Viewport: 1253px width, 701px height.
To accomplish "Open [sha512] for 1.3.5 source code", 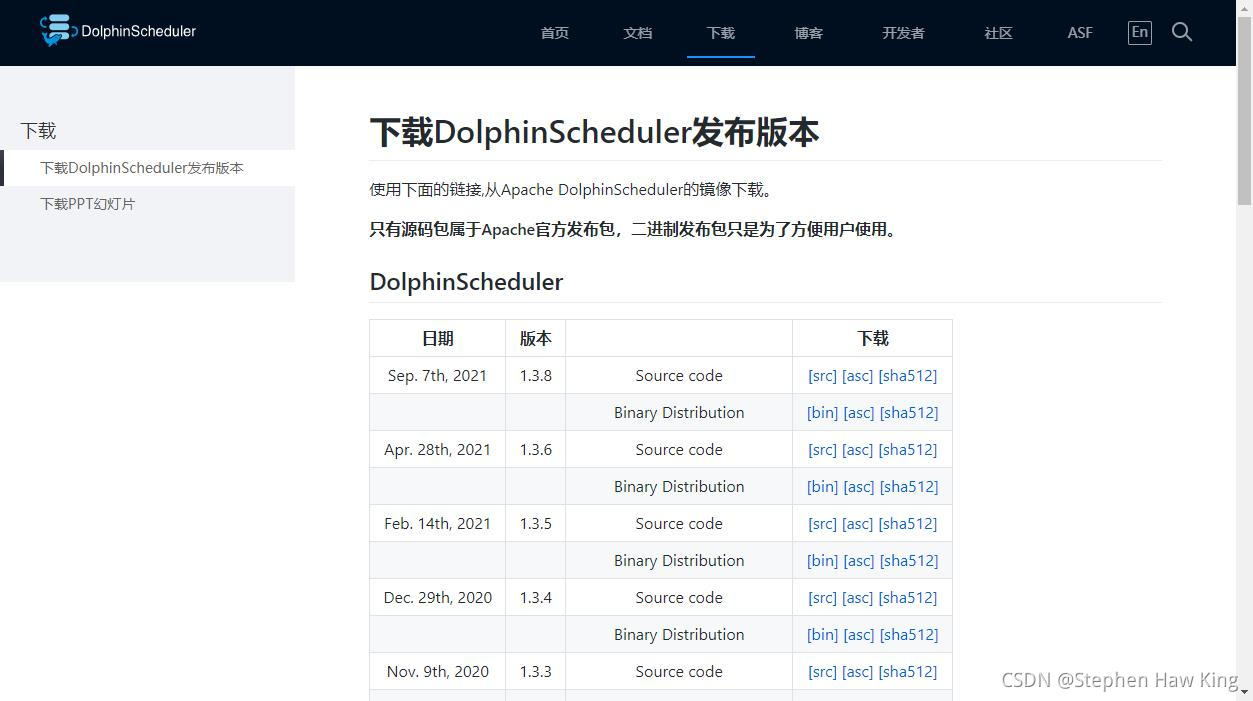I will point(908,524).
